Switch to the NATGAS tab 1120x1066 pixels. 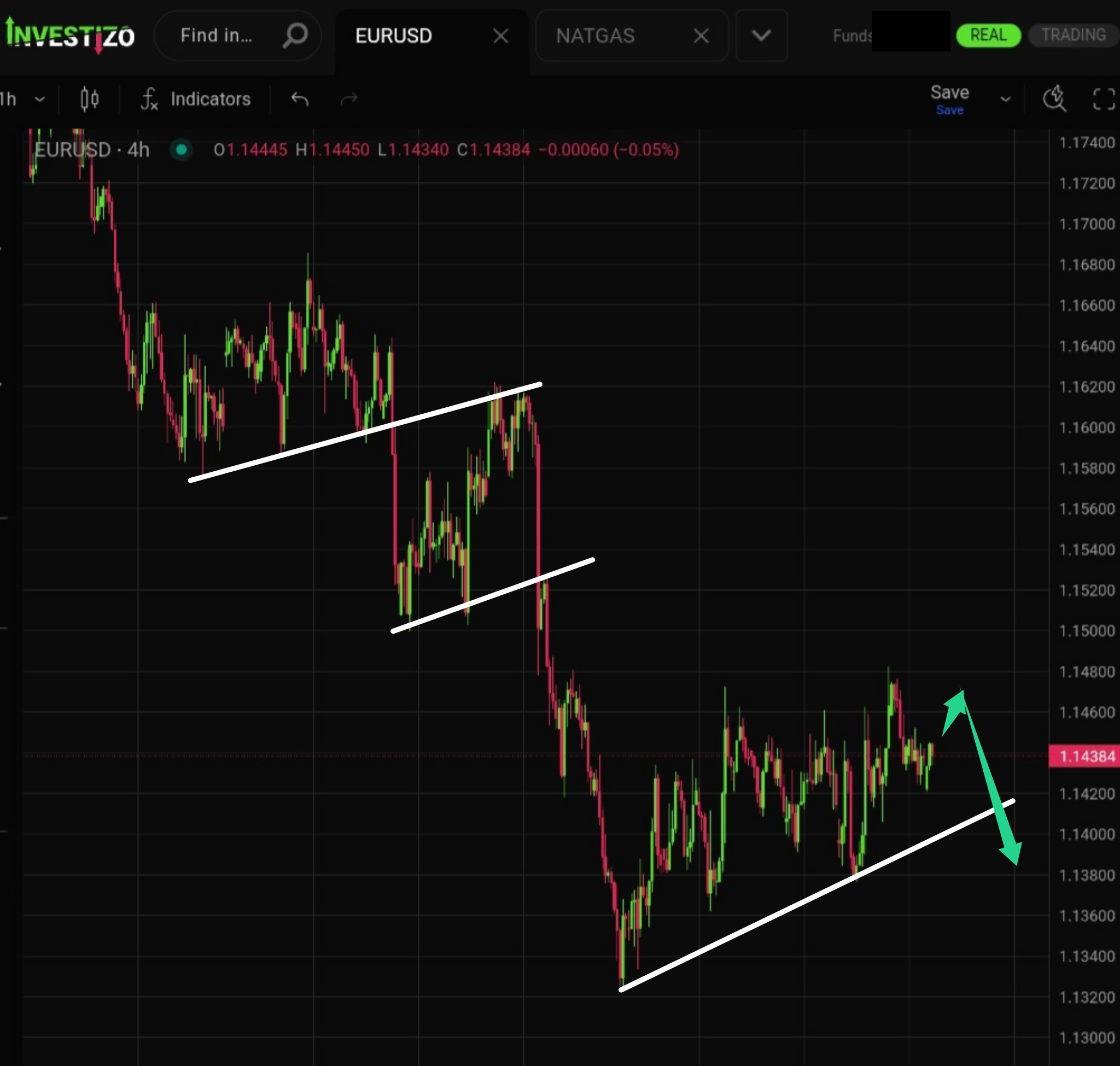[x=595, y=36]
